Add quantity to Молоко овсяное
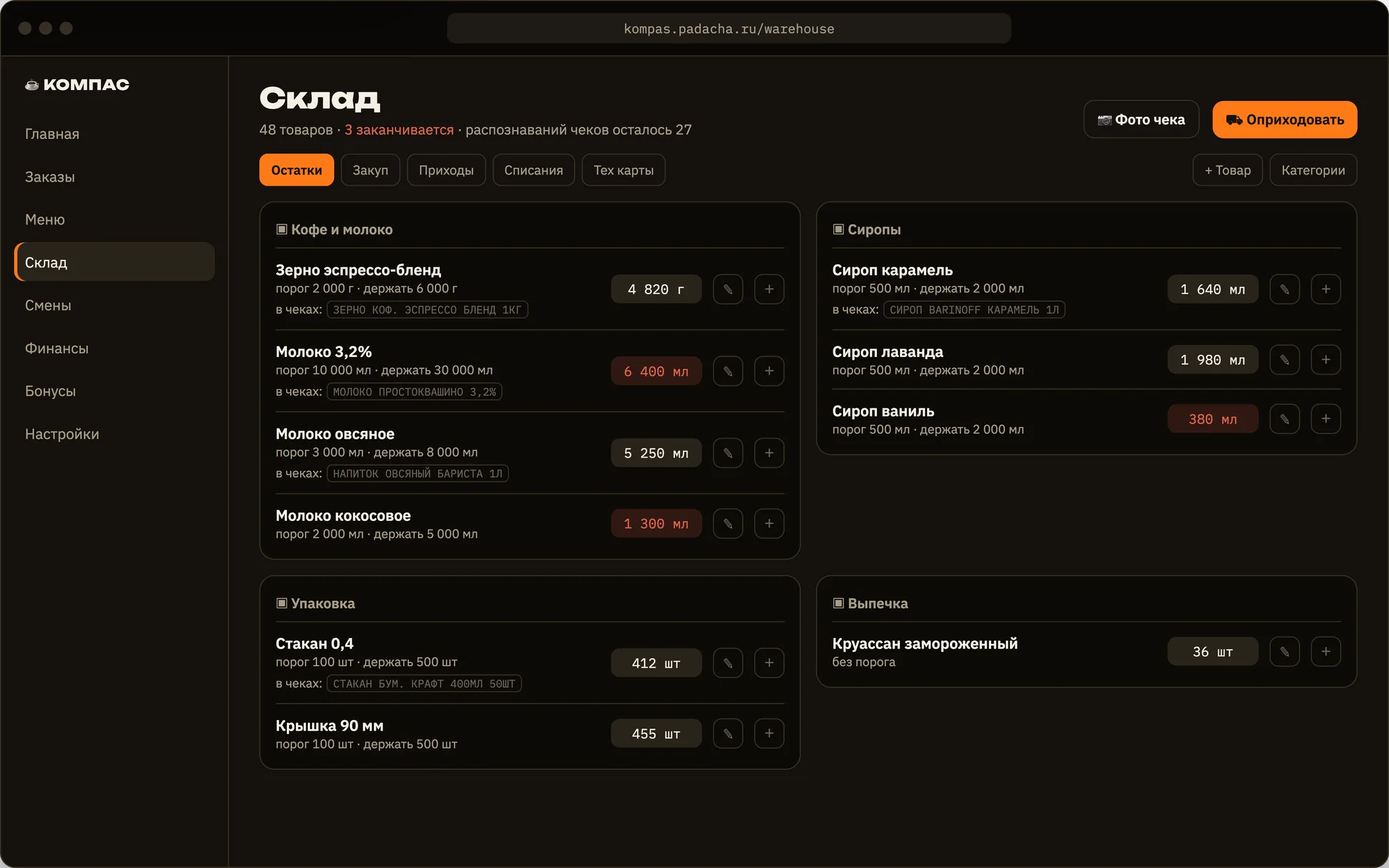Image resolution: width=1389 pixels, height=868 pixels. click(x=770, y=453)
